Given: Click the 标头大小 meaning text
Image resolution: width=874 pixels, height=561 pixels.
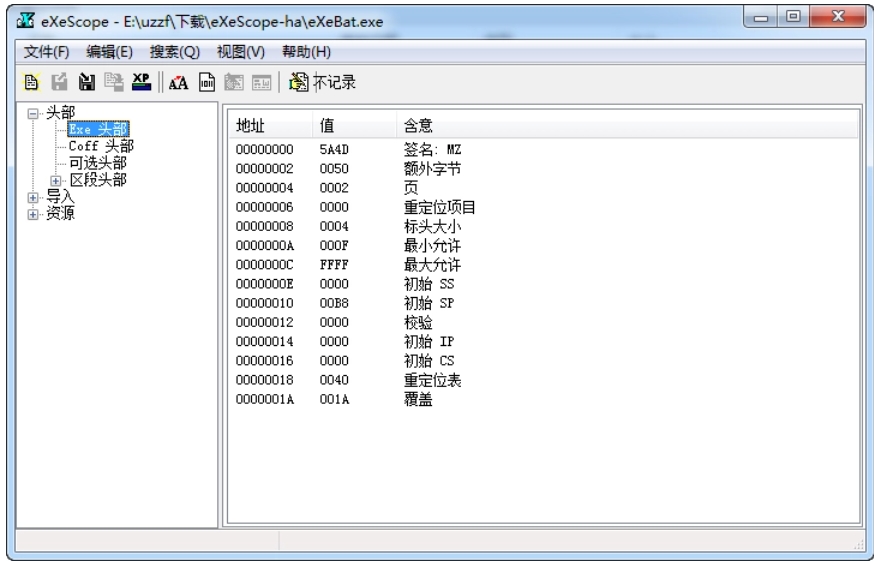Looking at the screenshot, I should pyautogui.click(x=432, y=226).
